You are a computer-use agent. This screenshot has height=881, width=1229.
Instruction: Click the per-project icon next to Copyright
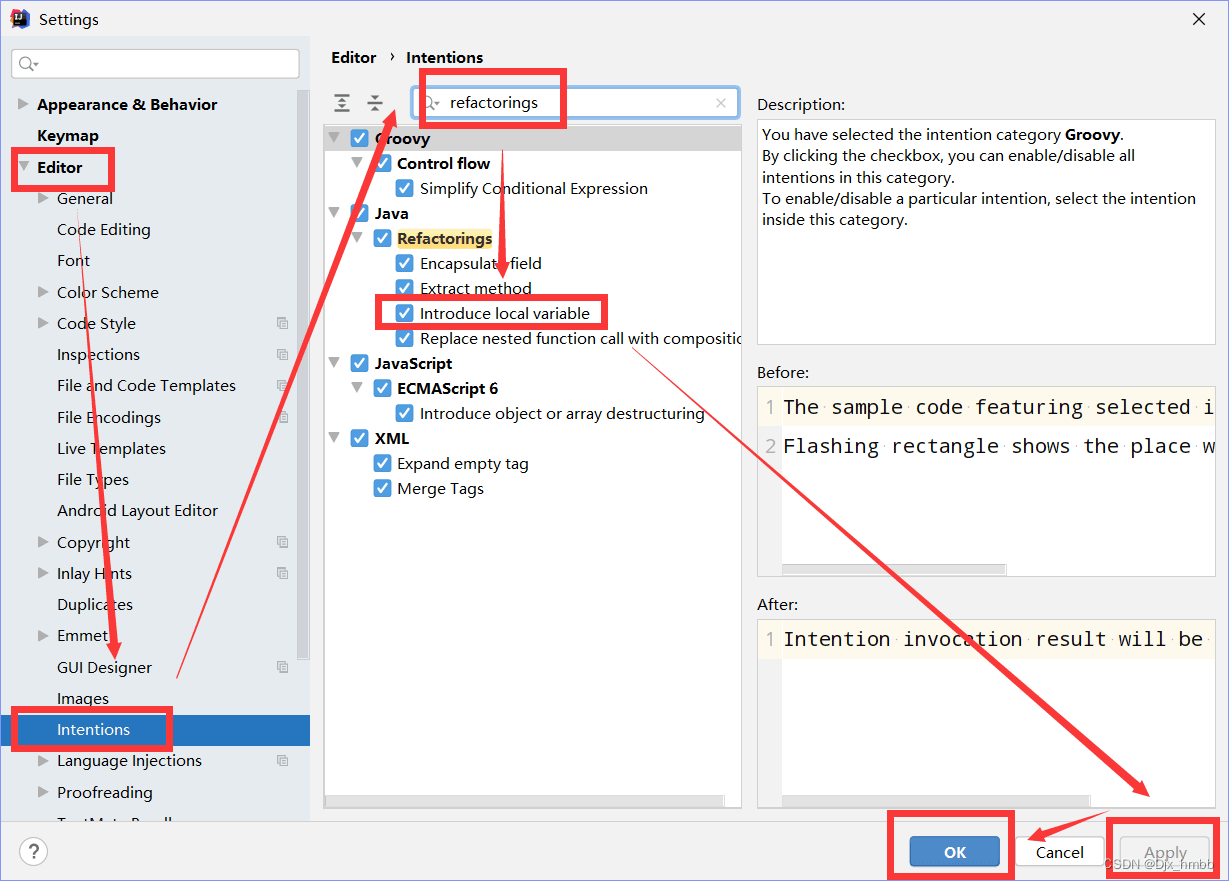283,542
